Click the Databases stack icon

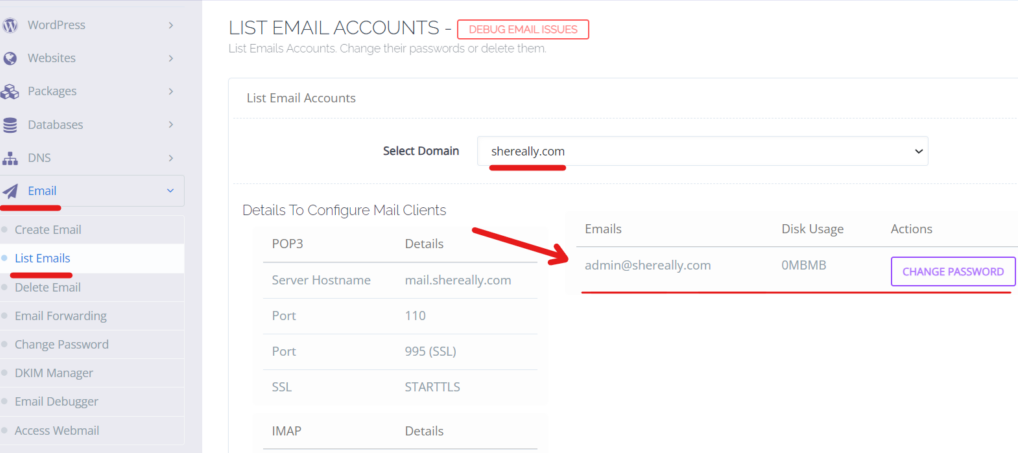coord(11,125)
